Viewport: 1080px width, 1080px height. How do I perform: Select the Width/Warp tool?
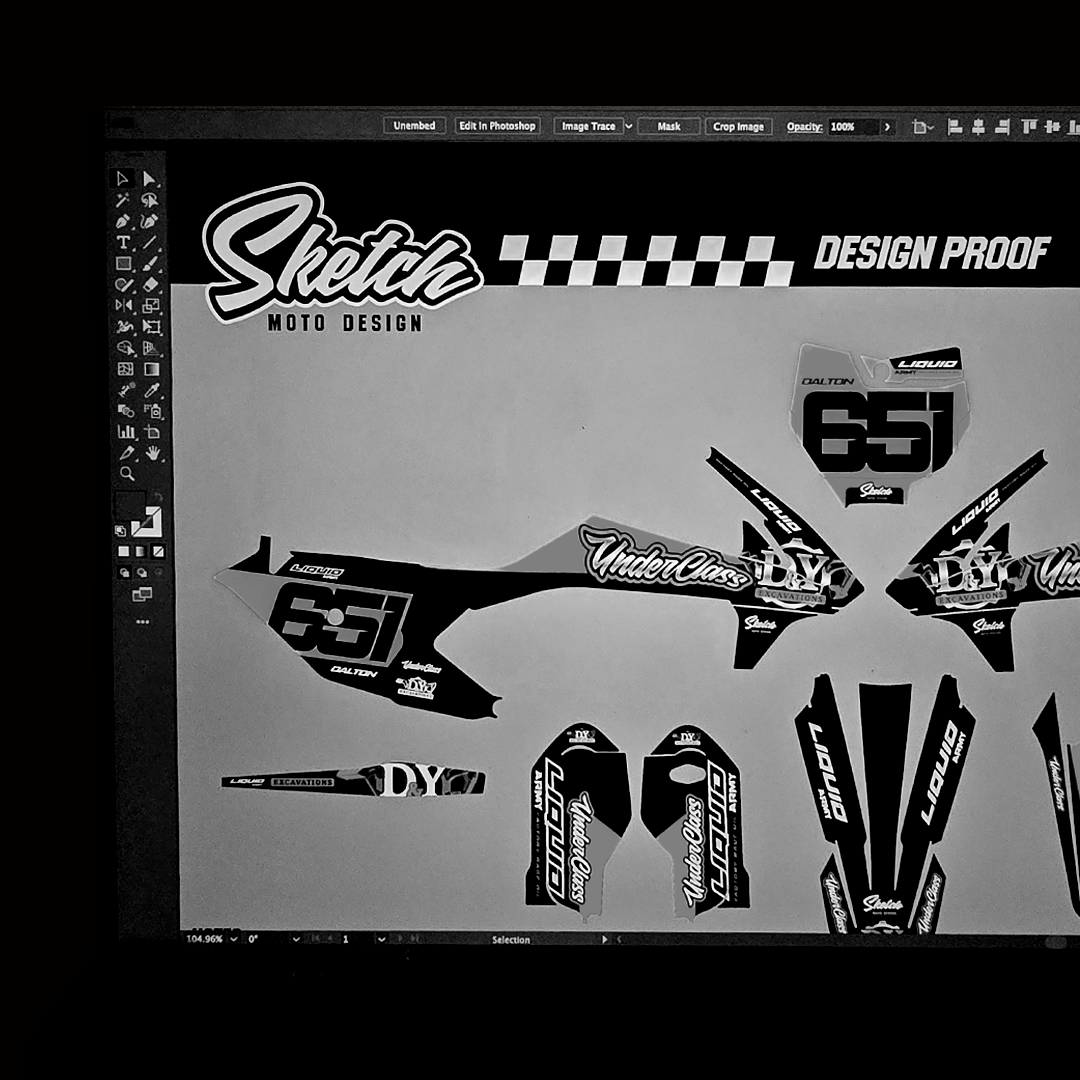click(x=125, y=326)
